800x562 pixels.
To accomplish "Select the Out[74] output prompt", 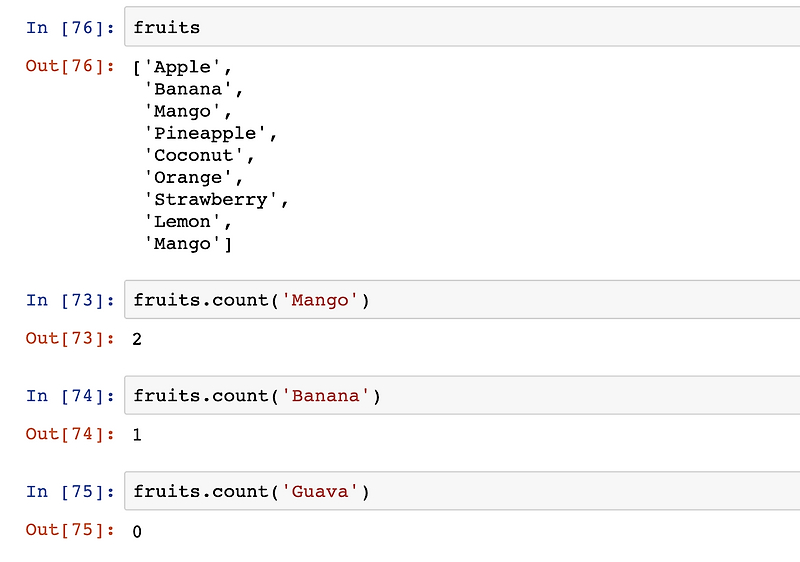I will 70,434.
